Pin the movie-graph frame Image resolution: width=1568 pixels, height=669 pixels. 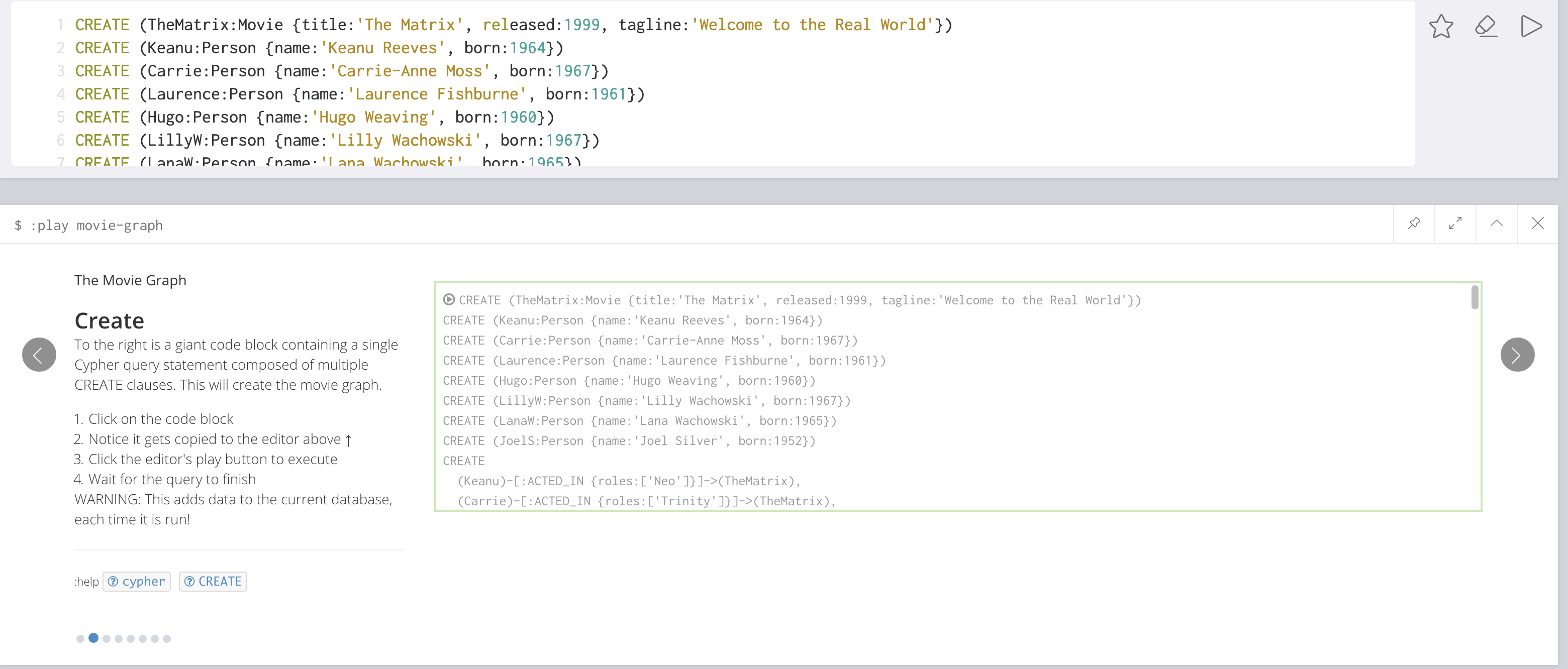[1414, 223]
